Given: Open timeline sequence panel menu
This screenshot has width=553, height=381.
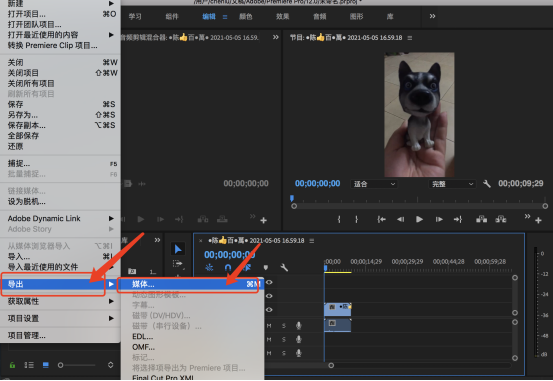Looking at the screenshot, I should (x=311, y=241).
